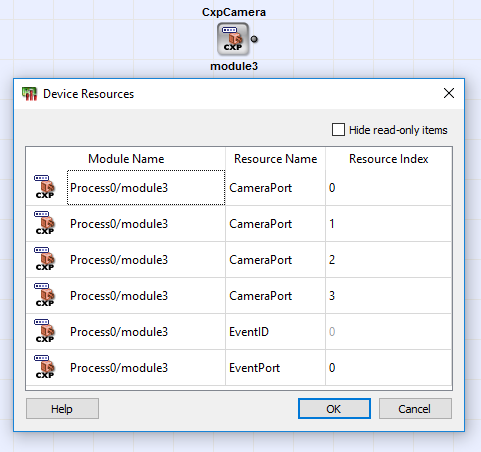Viewport: 481px width, 452px height.
Task: Edit EventPort resource index cell
Action: [388, 368]
